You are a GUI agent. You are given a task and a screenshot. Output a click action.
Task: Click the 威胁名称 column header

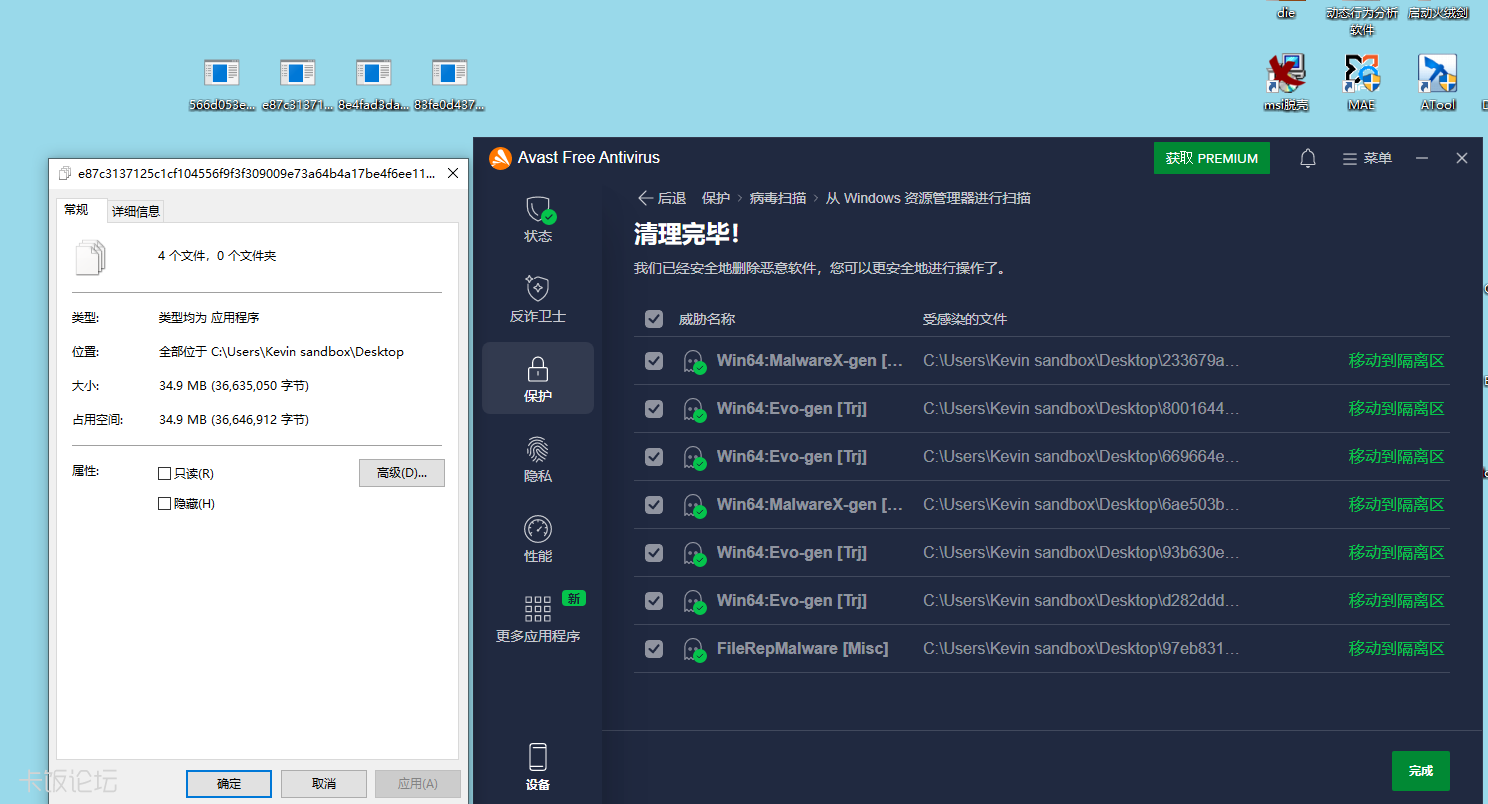[707, 319]
